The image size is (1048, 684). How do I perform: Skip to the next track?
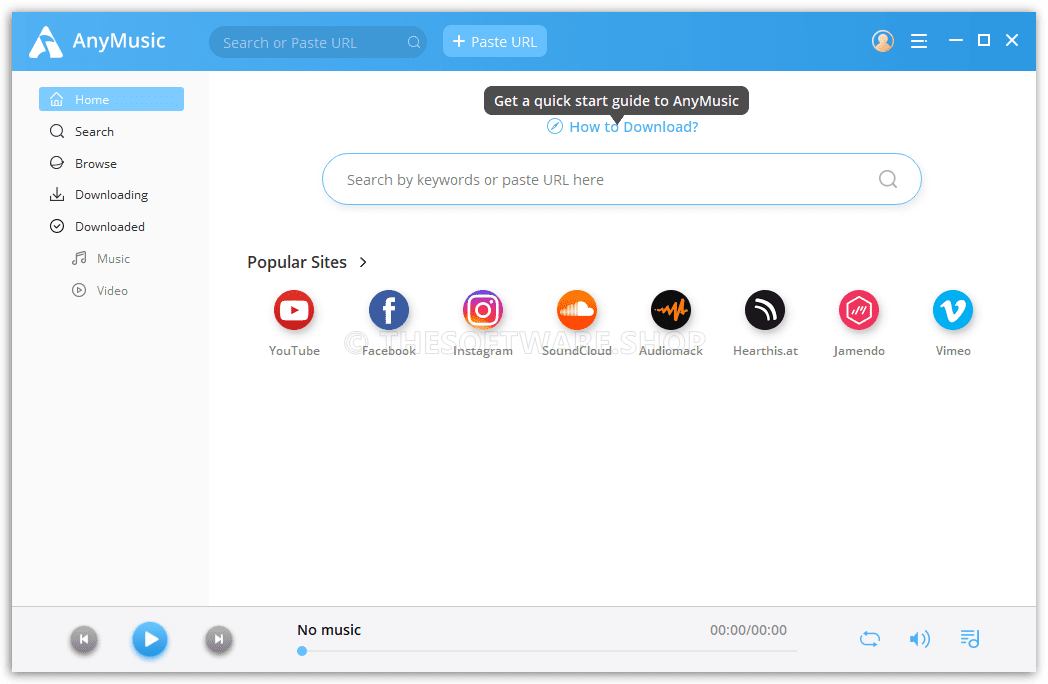point(219,640)
